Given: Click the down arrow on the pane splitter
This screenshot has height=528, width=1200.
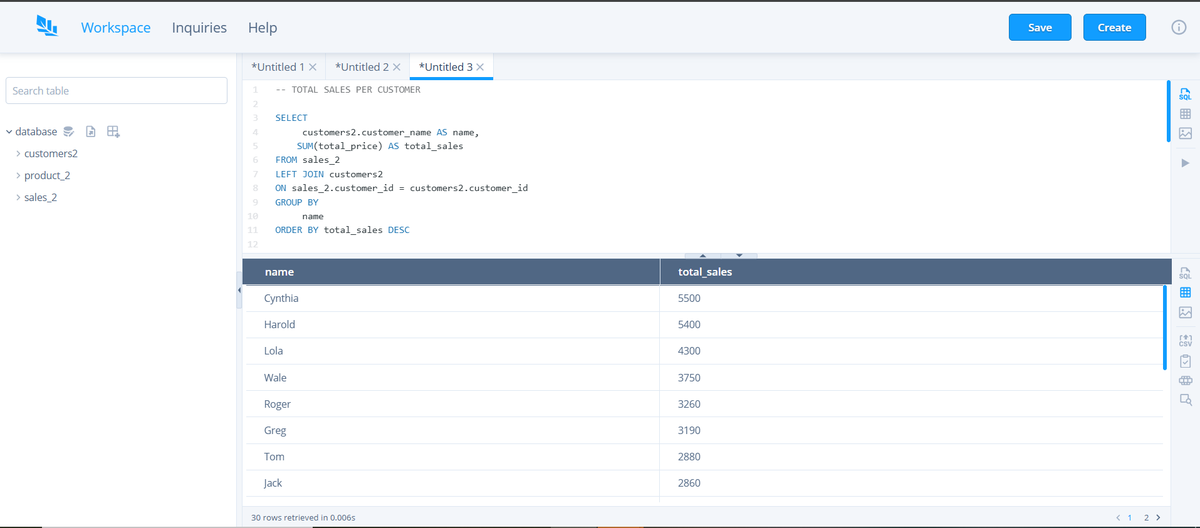Looking at the screenshot, I should [x=739, y=254].
